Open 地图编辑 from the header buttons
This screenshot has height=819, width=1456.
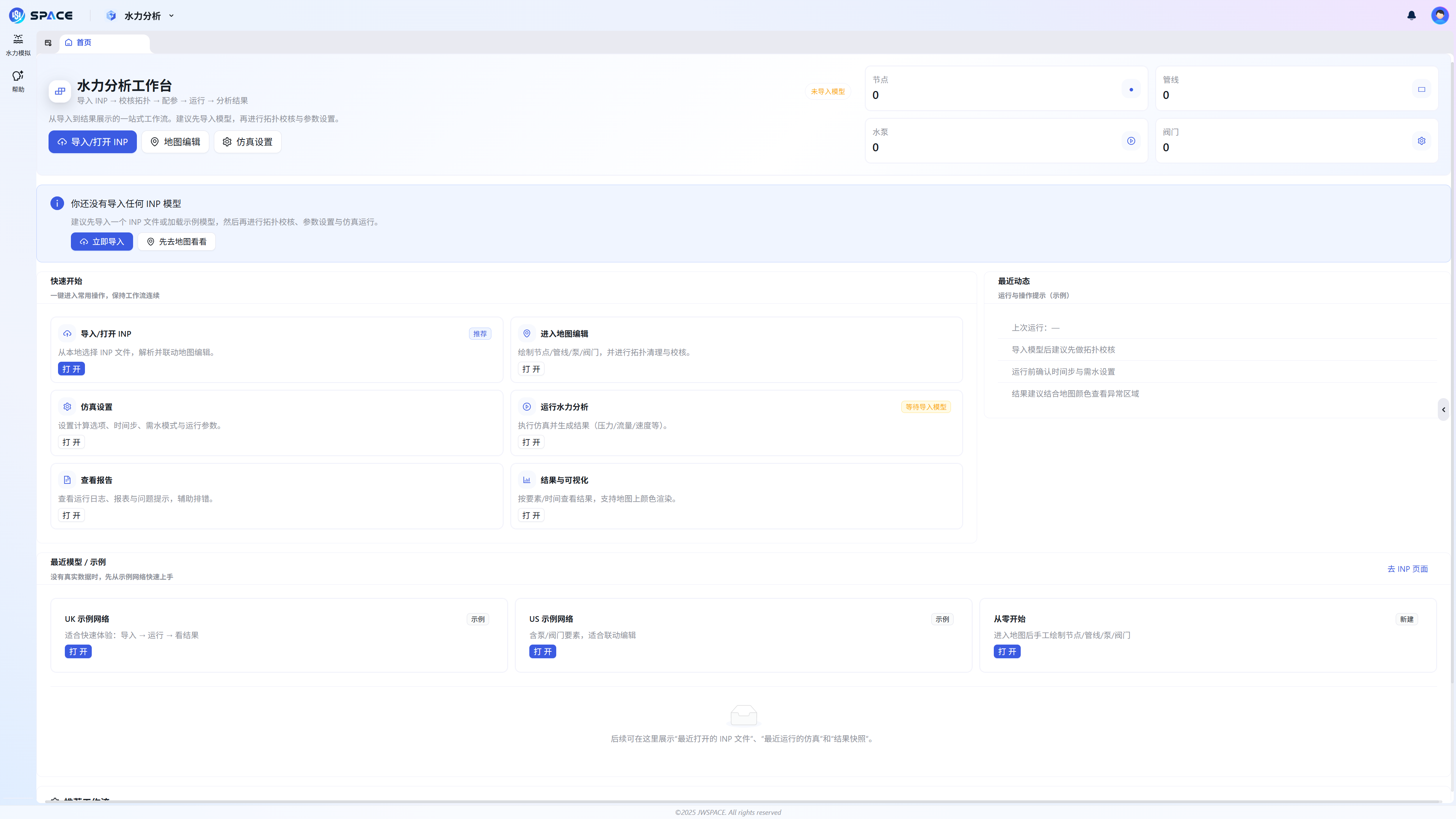(175, 142)
